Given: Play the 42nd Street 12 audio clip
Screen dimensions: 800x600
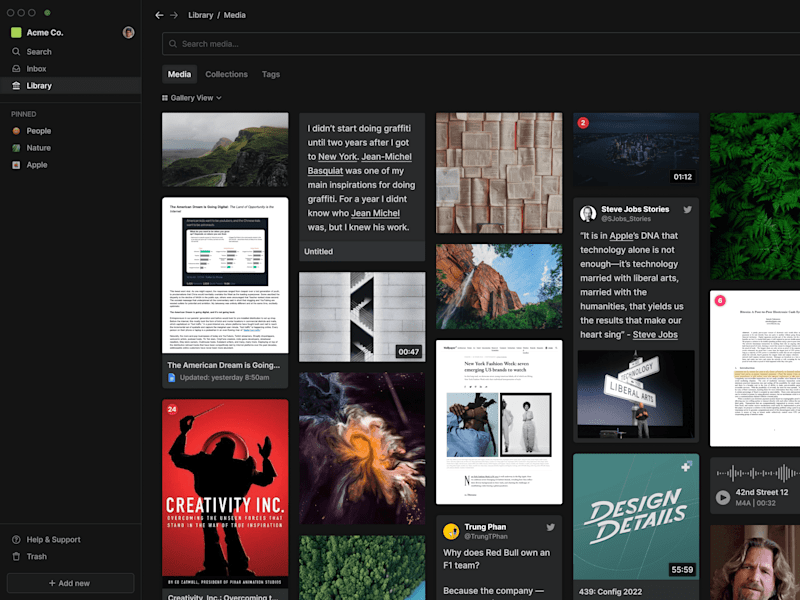Looking at the screenshot, I should click(722, 497).
